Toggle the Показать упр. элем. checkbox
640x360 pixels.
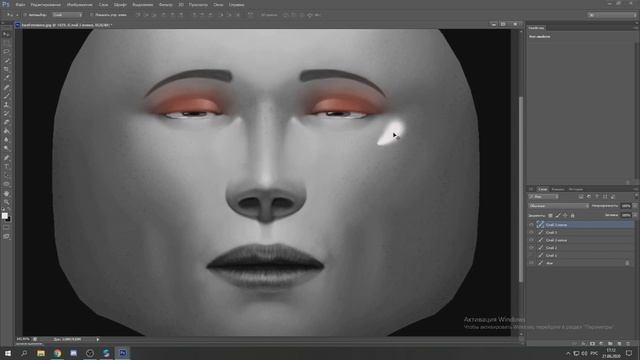click(91, 15)
